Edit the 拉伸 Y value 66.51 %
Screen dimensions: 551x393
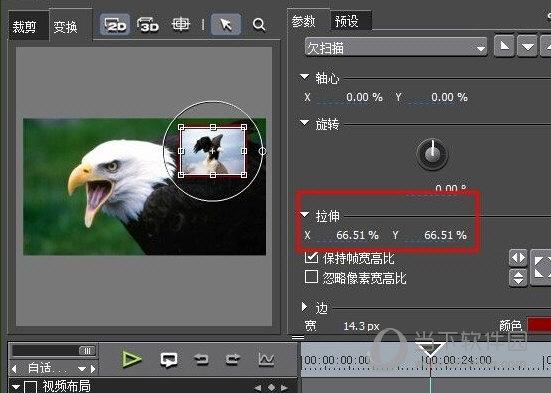[x=445, y=235]
